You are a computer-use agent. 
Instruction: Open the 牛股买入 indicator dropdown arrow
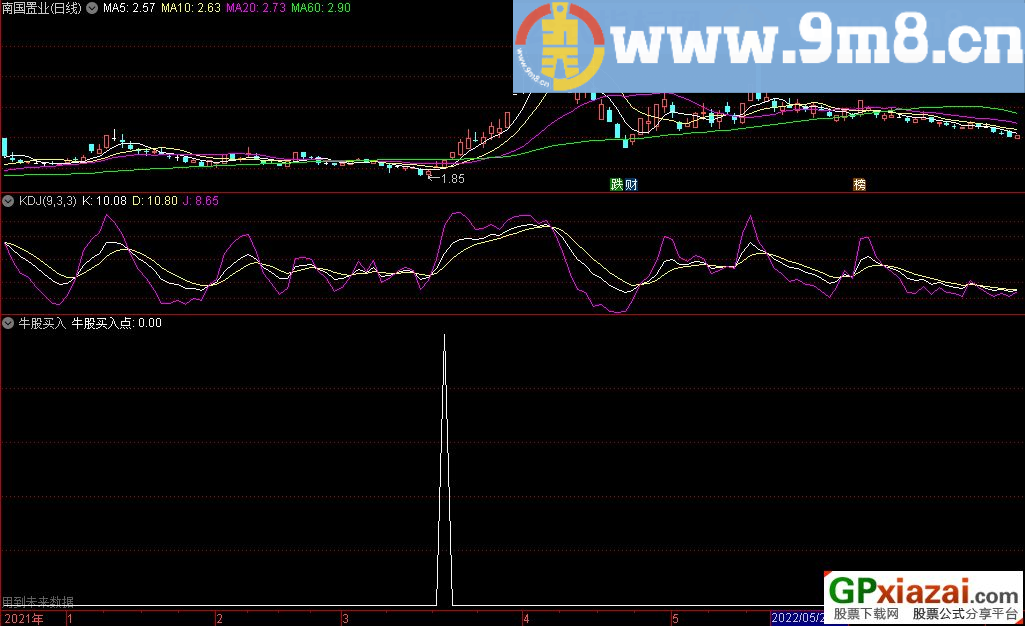[8, 323]
